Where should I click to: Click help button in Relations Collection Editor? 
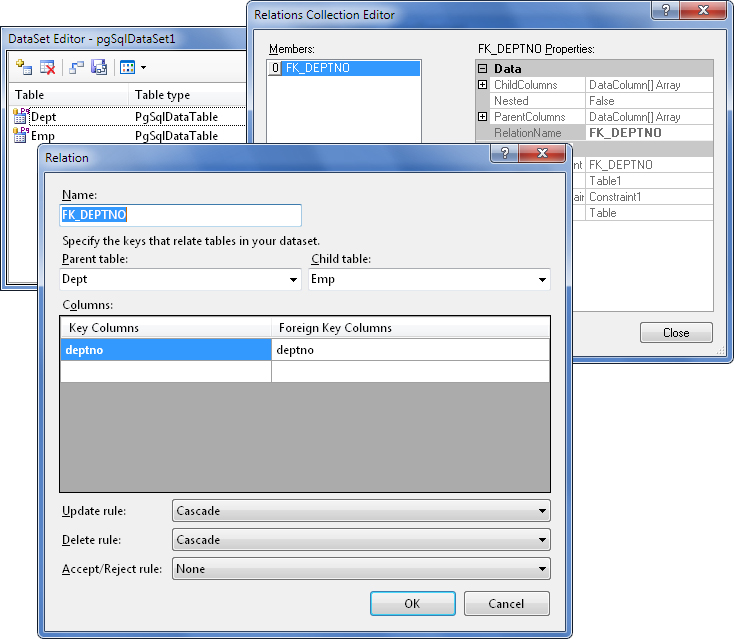click(x=664, y=10)
